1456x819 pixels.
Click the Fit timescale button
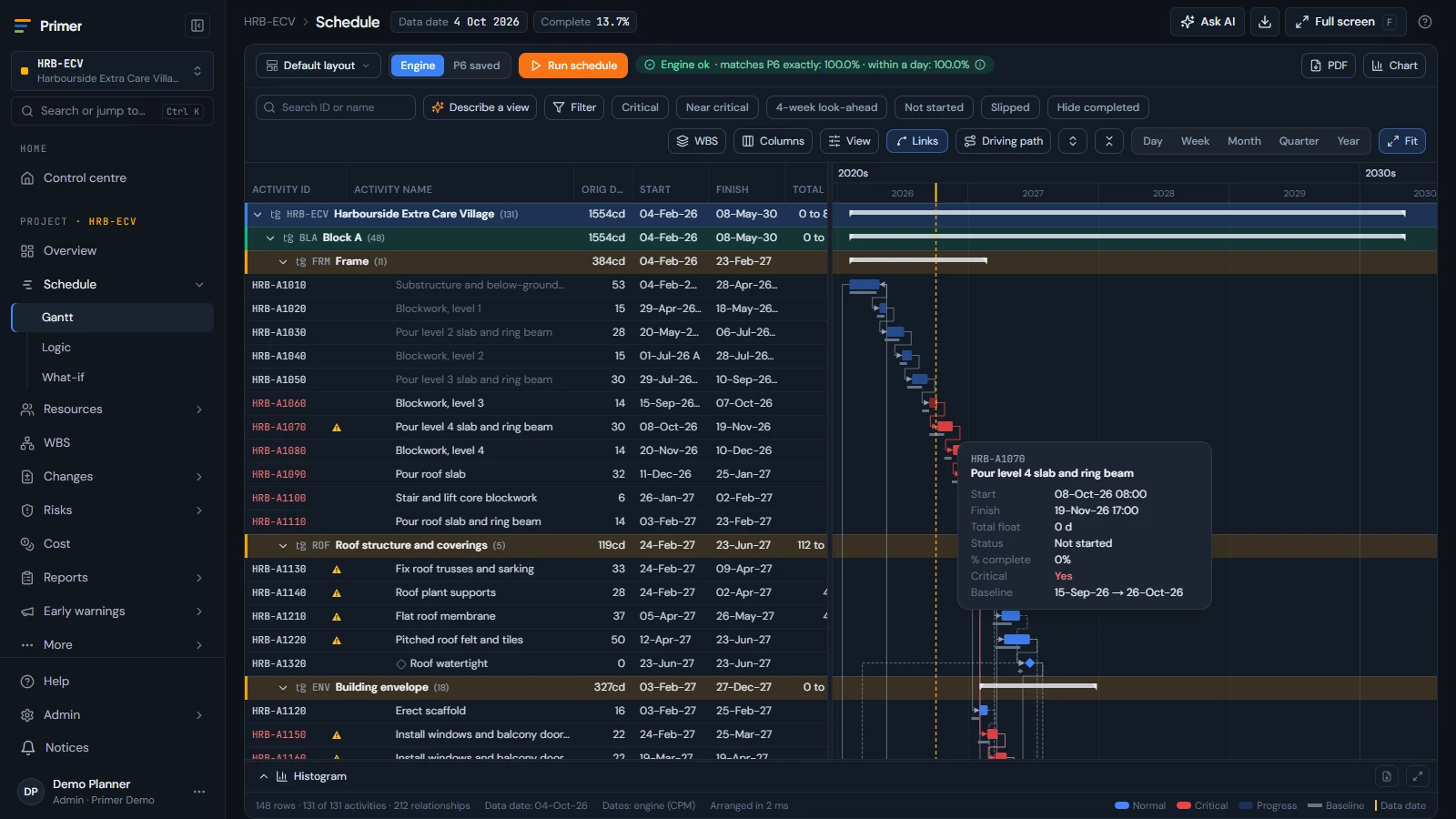point(1402,141)
